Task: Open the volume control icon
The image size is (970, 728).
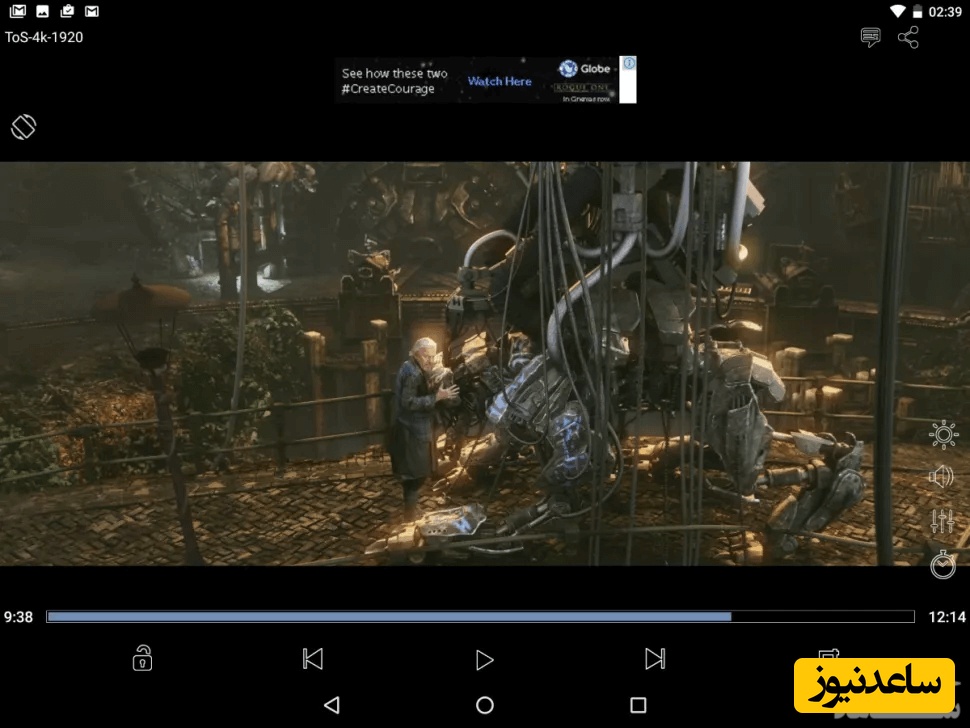Action: 942,477
